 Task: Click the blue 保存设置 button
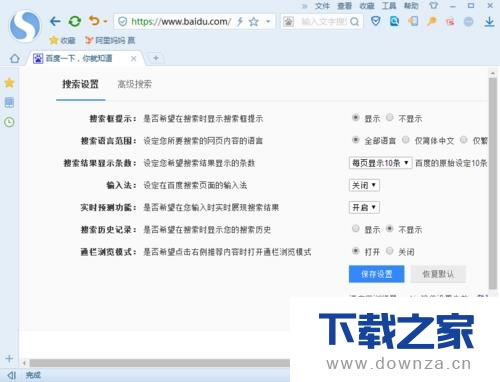pyautogui.click(x=377, y=274)
